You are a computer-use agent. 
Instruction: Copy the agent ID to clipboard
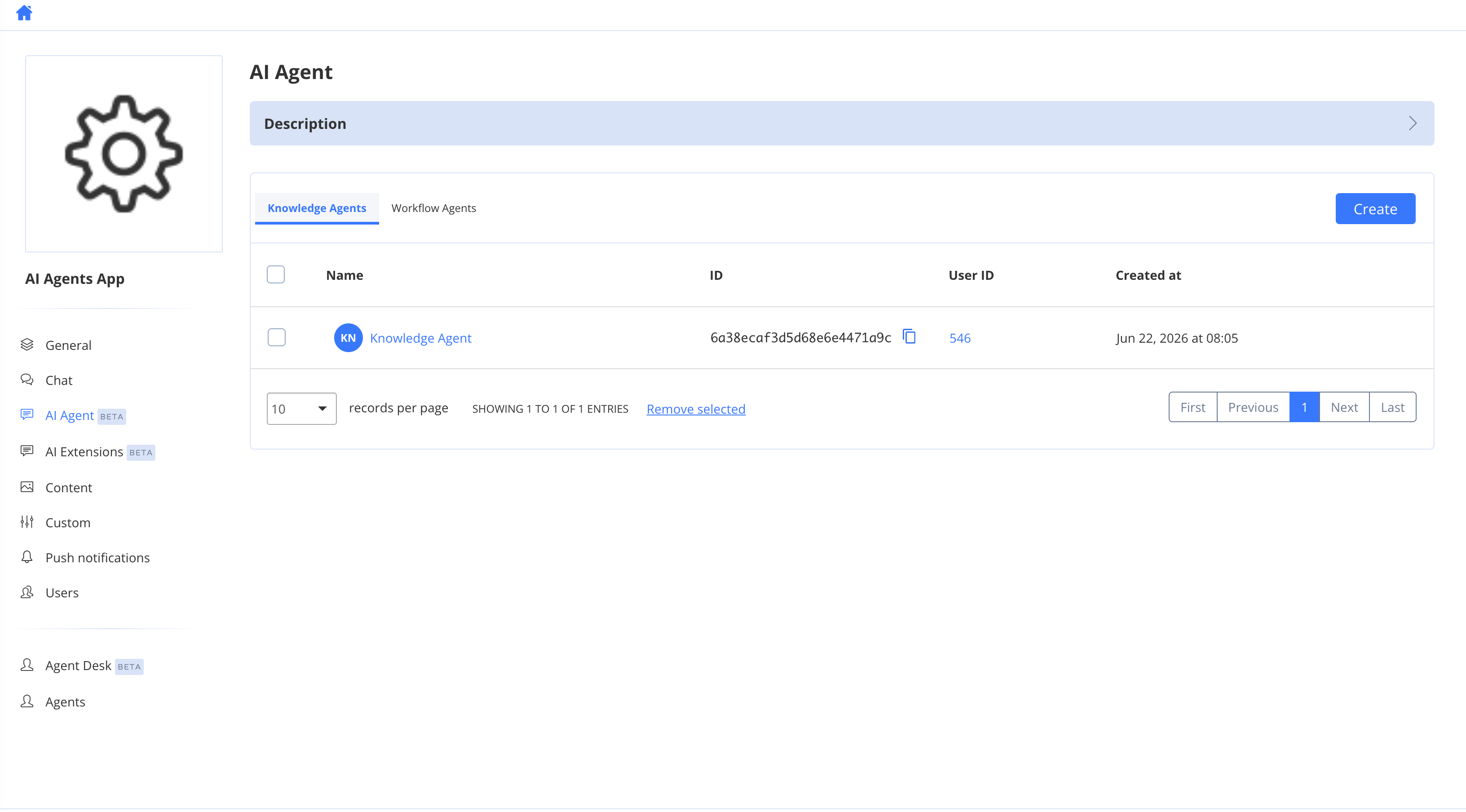click(x=910, y=337)
